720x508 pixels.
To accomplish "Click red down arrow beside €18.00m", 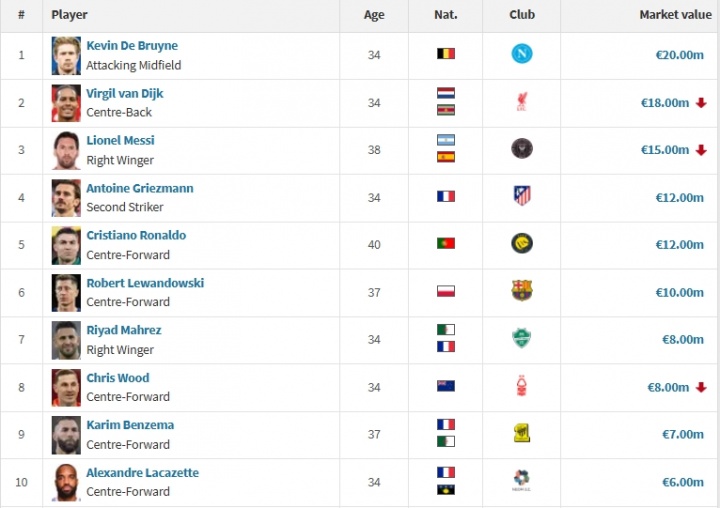I will (x=701, y=103).
